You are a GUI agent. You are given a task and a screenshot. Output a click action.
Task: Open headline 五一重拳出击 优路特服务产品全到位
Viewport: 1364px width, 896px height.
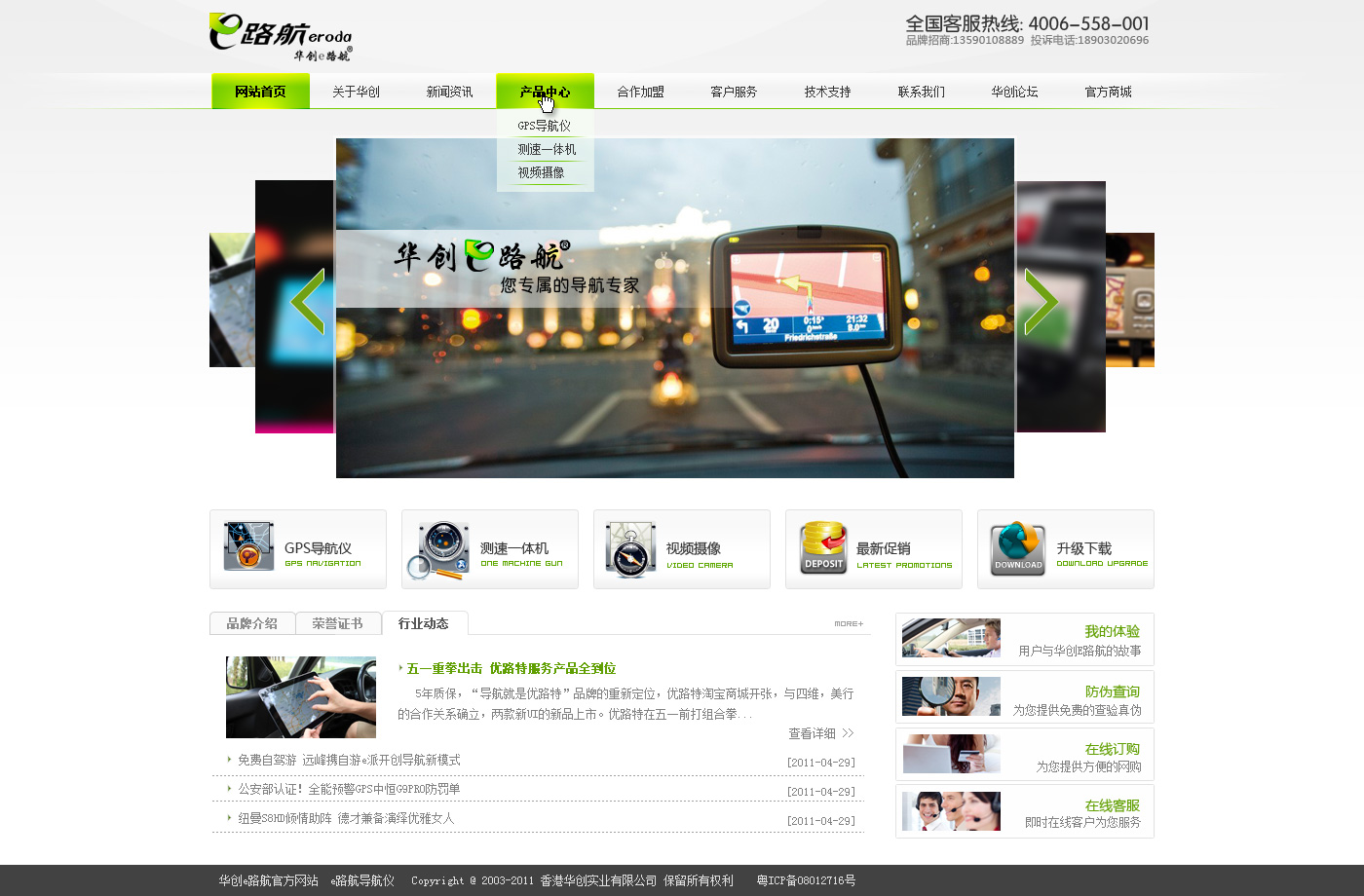pos(511,668)
